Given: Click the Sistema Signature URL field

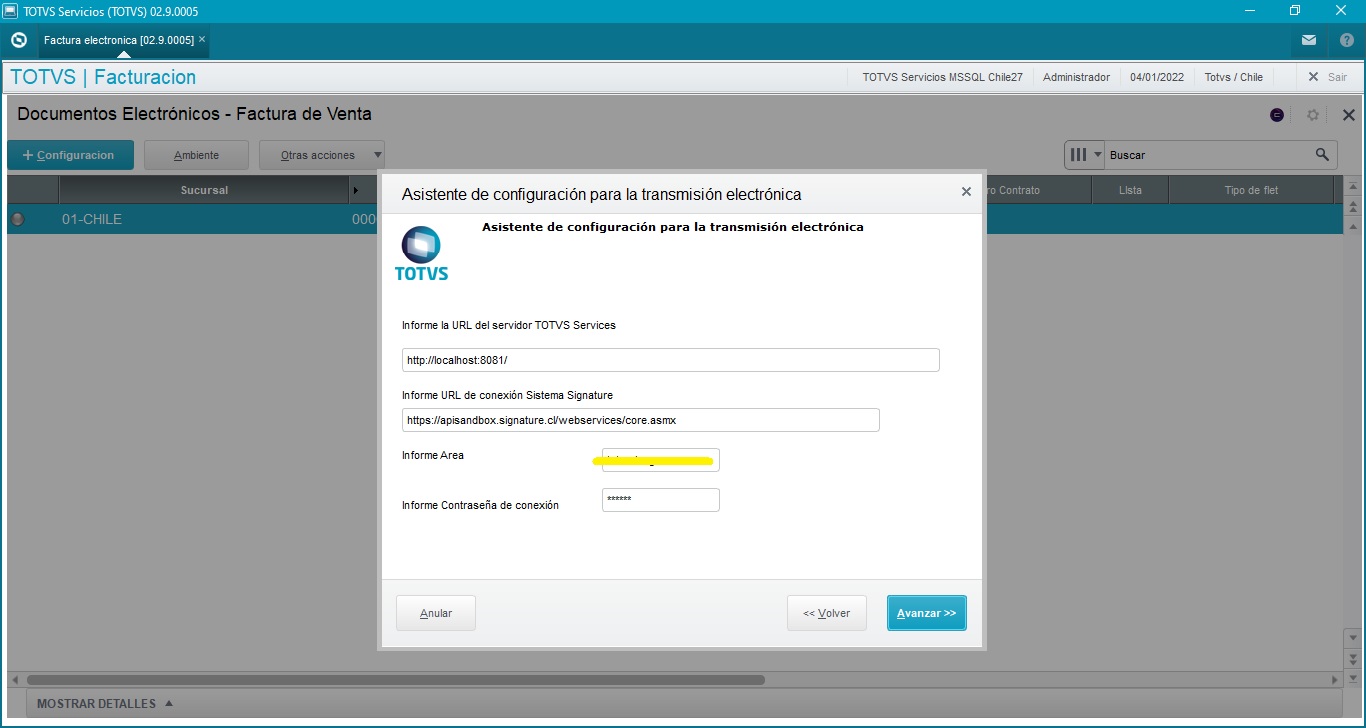Looking at the screenshot, I should [640, 420].
